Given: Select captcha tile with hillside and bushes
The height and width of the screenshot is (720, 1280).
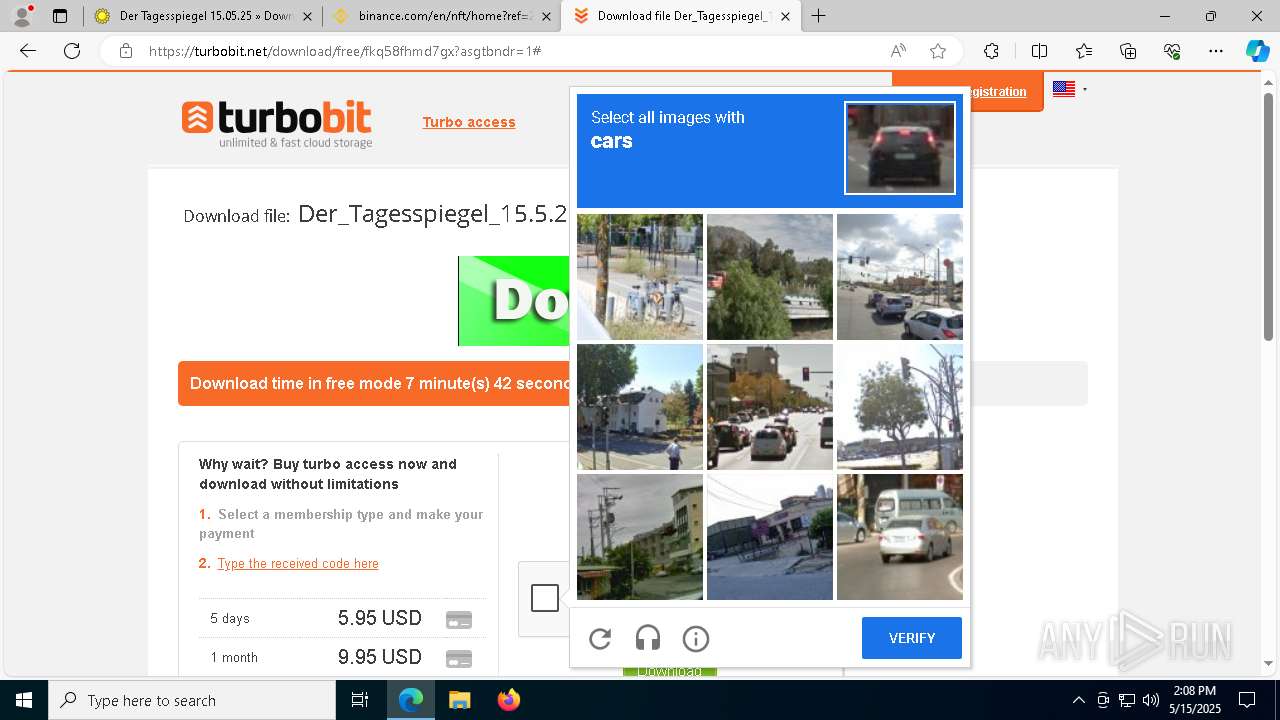Looking at the screenshot, I should click(770, 277).
